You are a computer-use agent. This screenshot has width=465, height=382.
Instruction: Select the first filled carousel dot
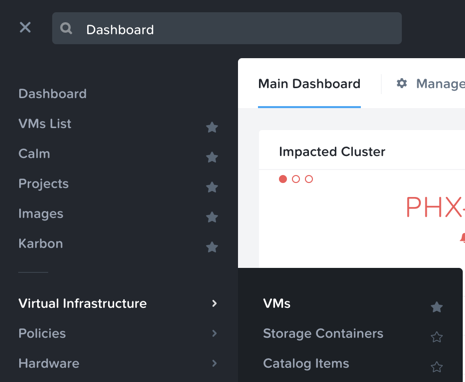(x=283, y=179)
